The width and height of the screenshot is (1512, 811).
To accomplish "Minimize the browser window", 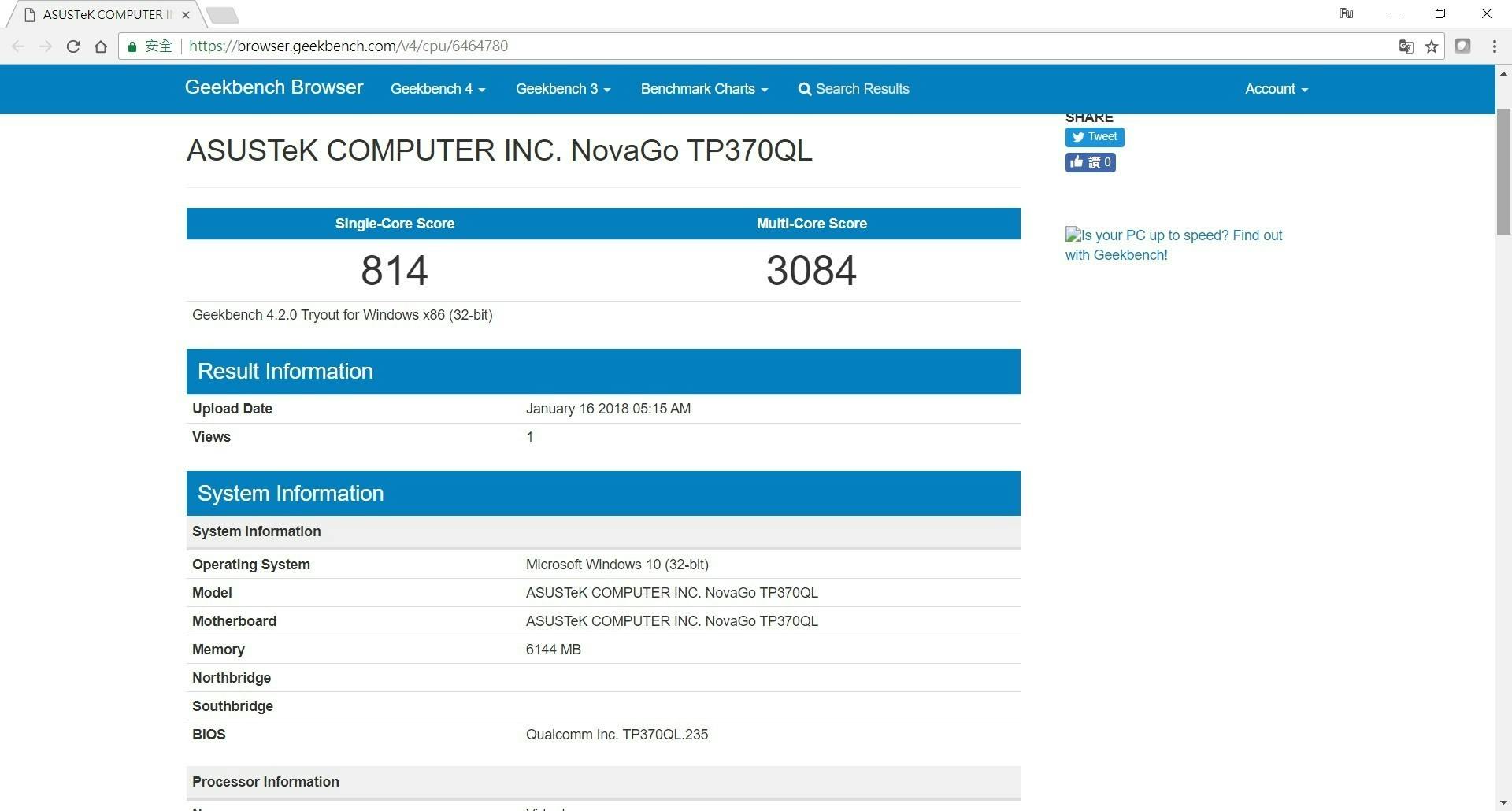I will pos(1395,13).
